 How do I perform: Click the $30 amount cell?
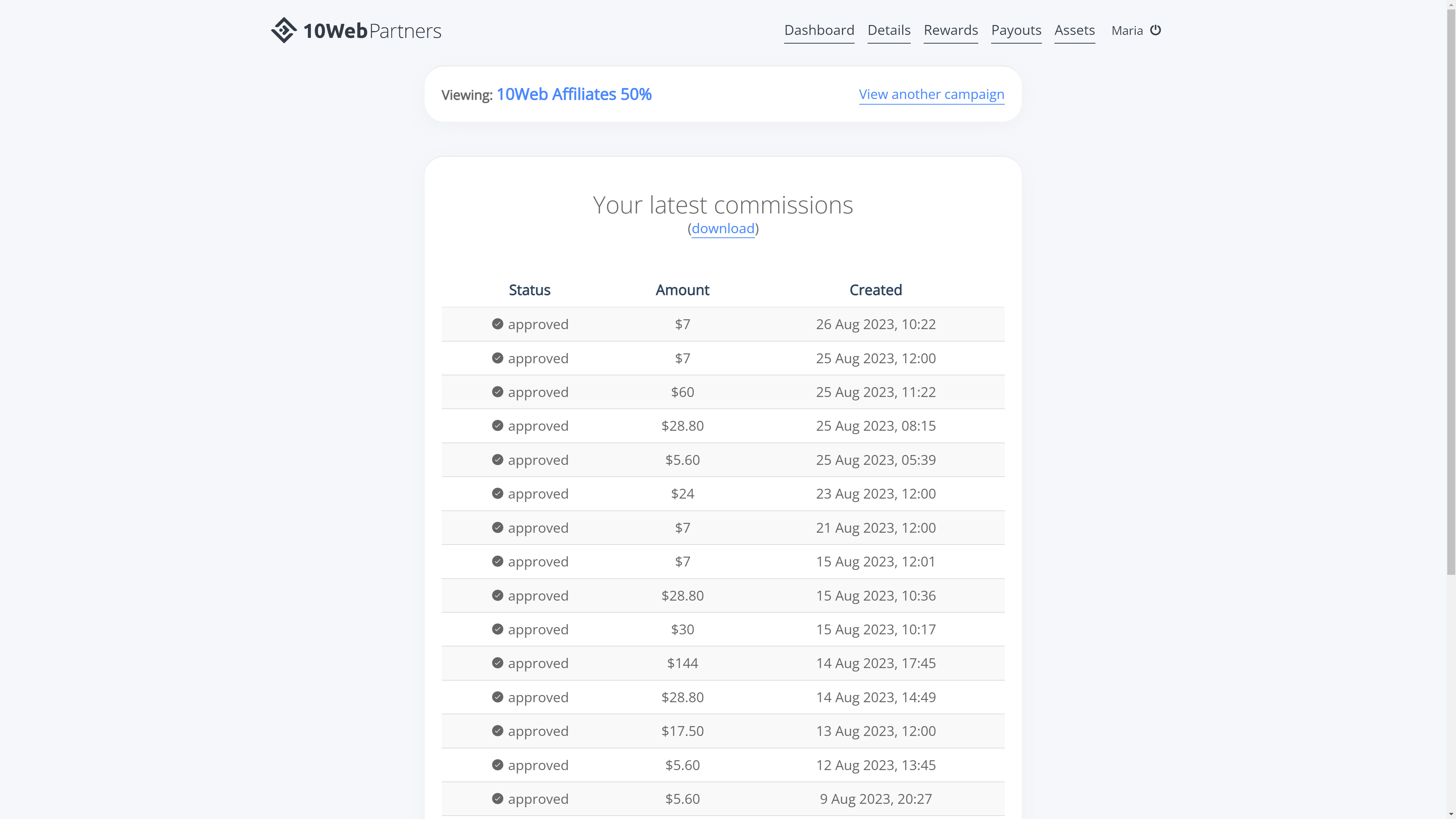point(682,630)
